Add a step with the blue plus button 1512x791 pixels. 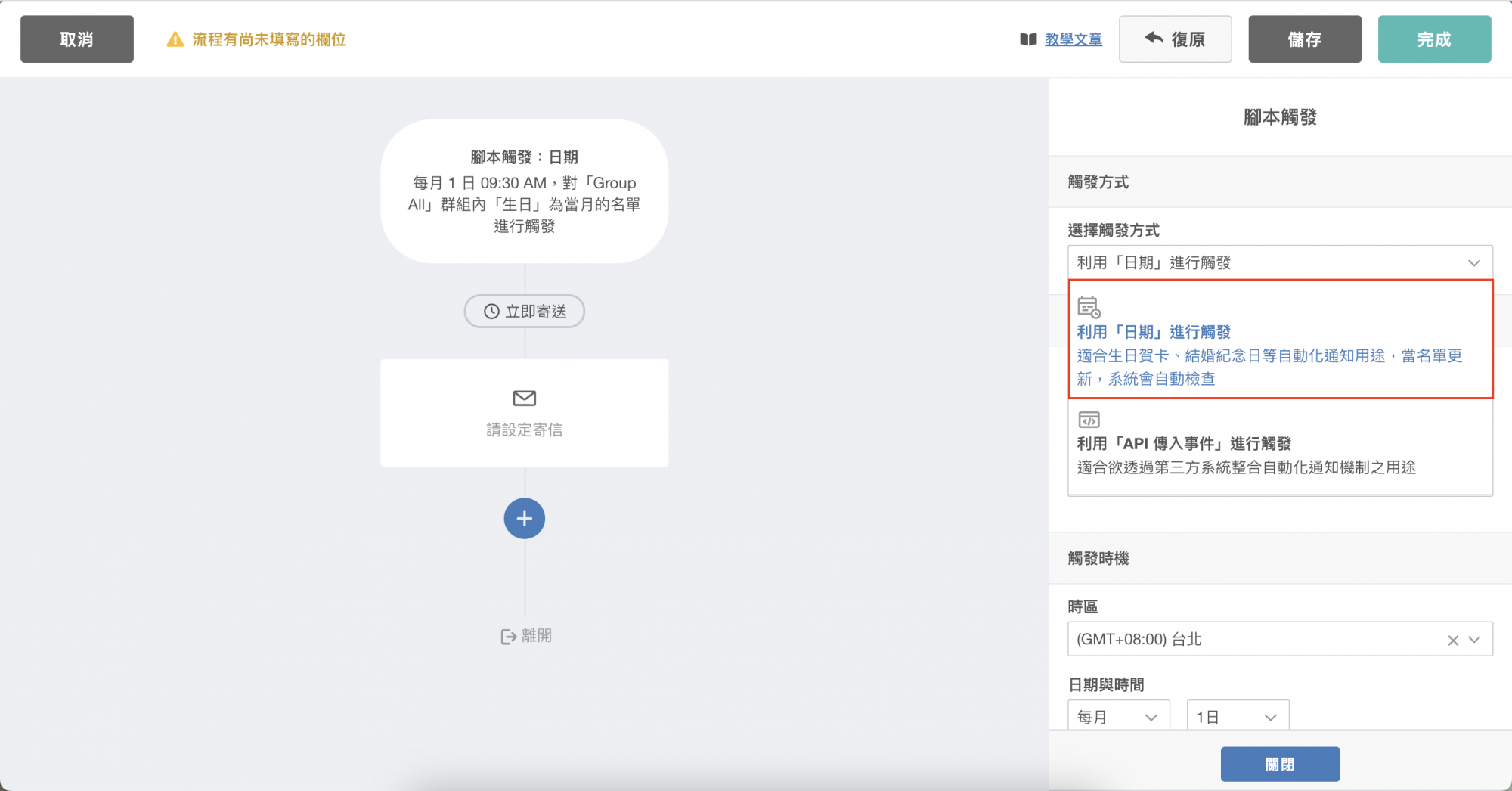pyautogui.click(x=525, y=519)
